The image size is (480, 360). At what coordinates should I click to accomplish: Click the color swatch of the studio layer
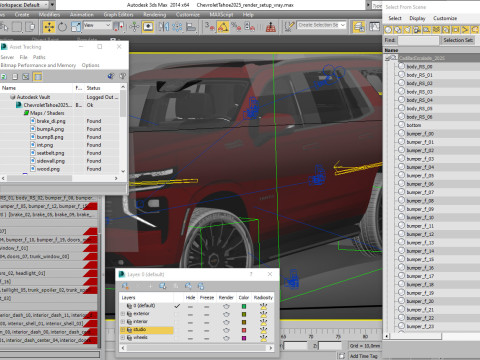(244, 330)
